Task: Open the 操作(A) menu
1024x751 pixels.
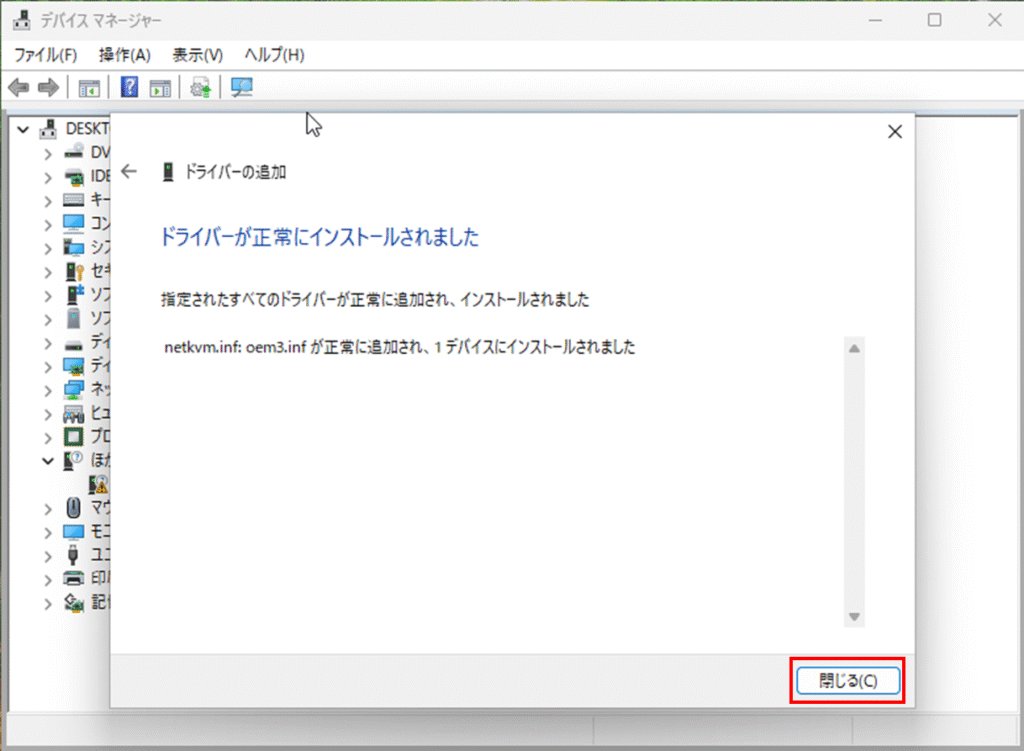Action: [125, 54]
